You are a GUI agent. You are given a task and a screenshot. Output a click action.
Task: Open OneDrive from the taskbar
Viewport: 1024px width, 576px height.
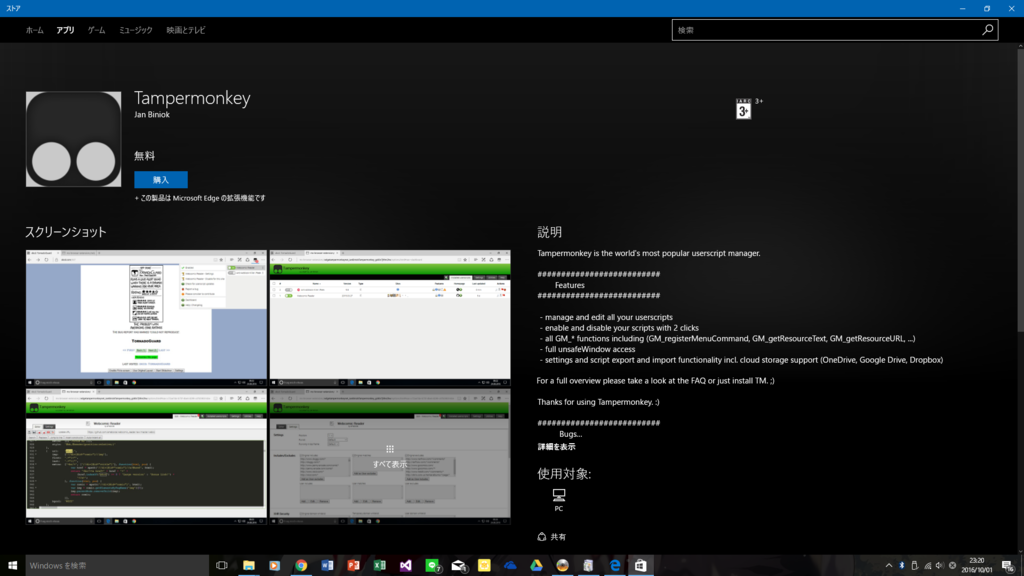pyautogui.click(x=510, y=566)
